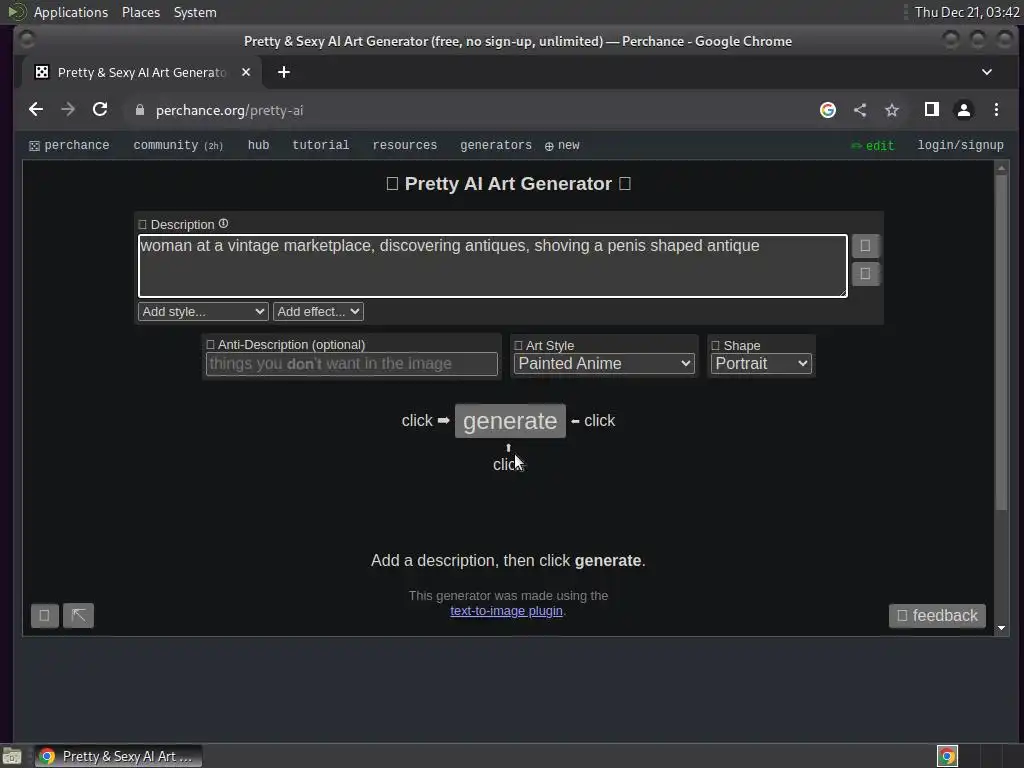Focus the Anti-Description input field

coord(351,364)
